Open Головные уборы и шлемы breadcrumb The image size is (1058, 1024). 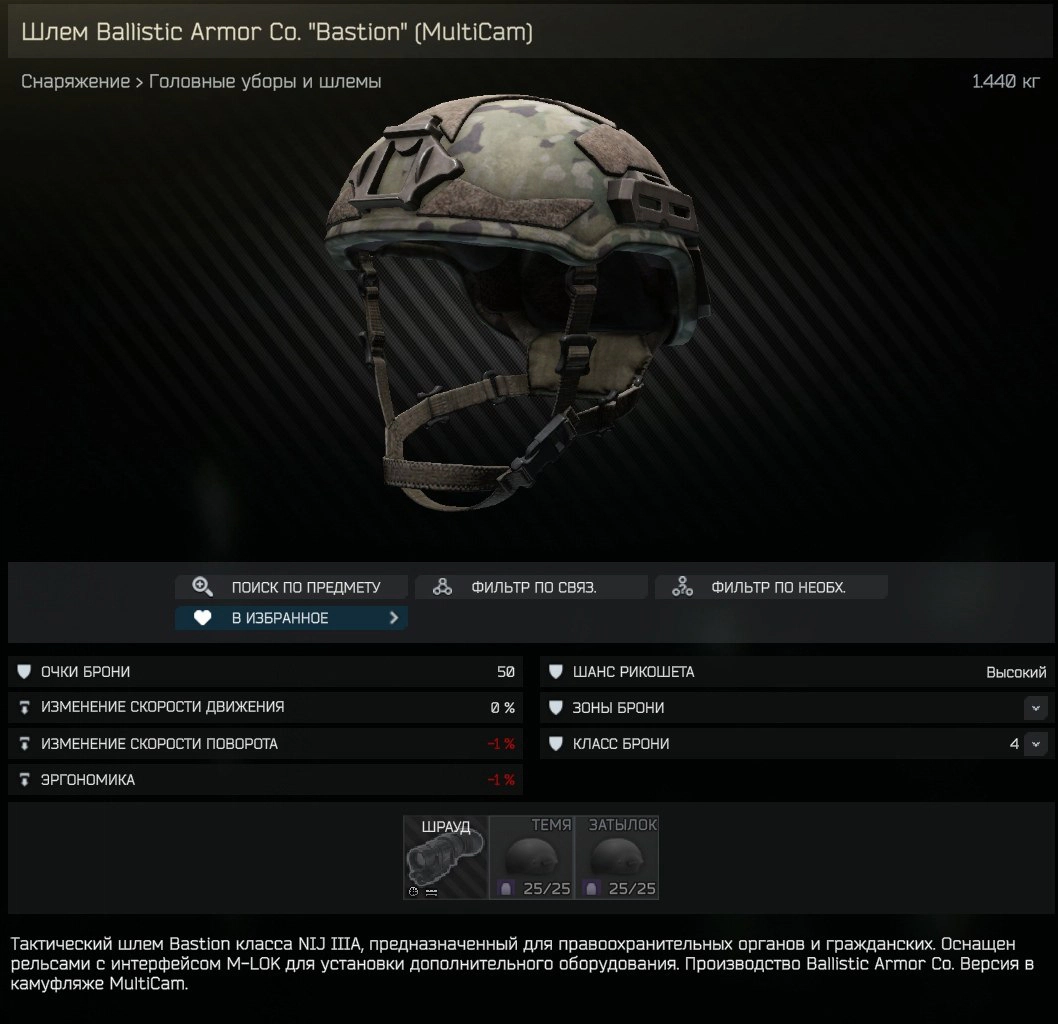click(265, 82)
